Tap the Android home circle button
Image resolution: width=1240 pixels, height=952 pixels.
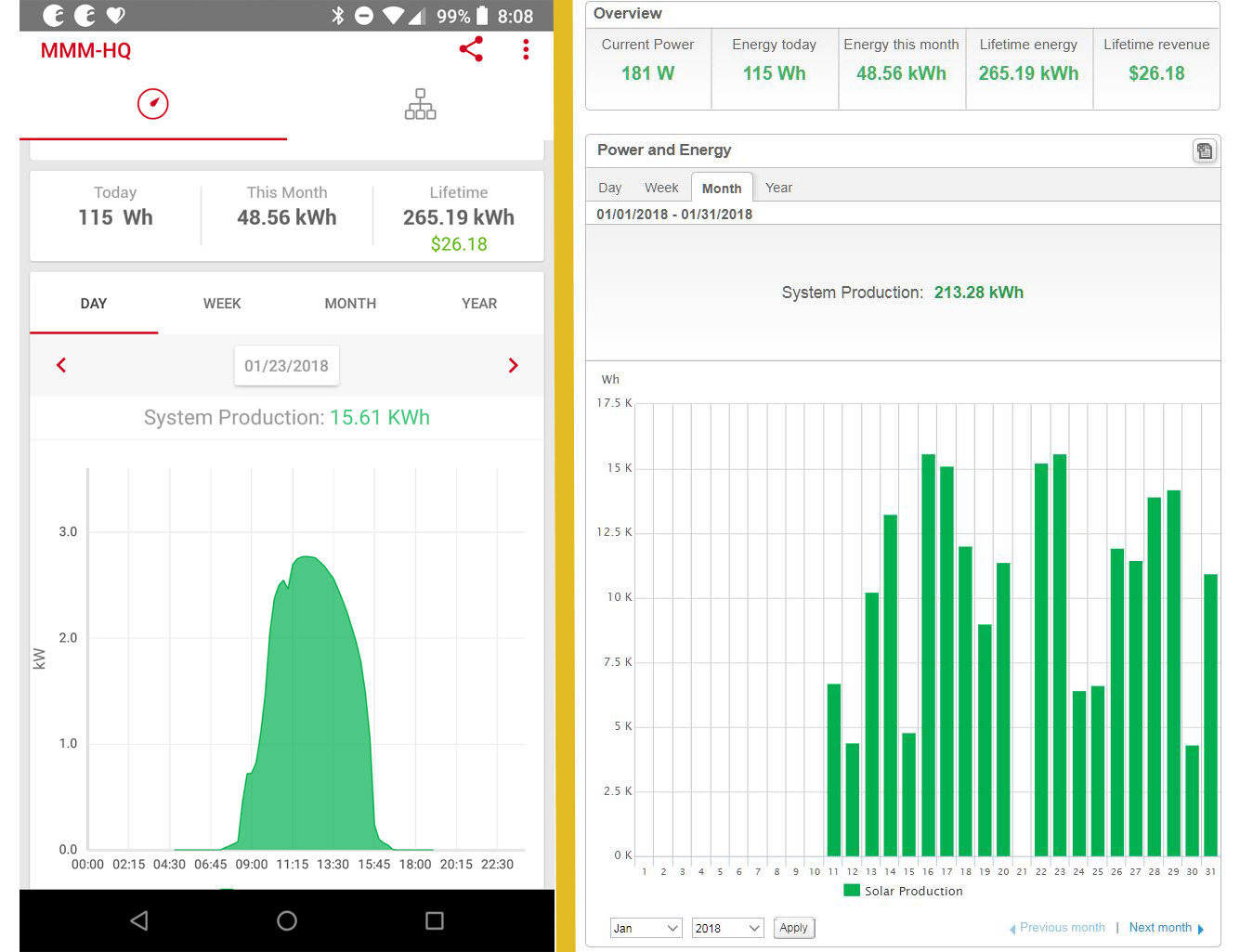[x=287, y=920]
